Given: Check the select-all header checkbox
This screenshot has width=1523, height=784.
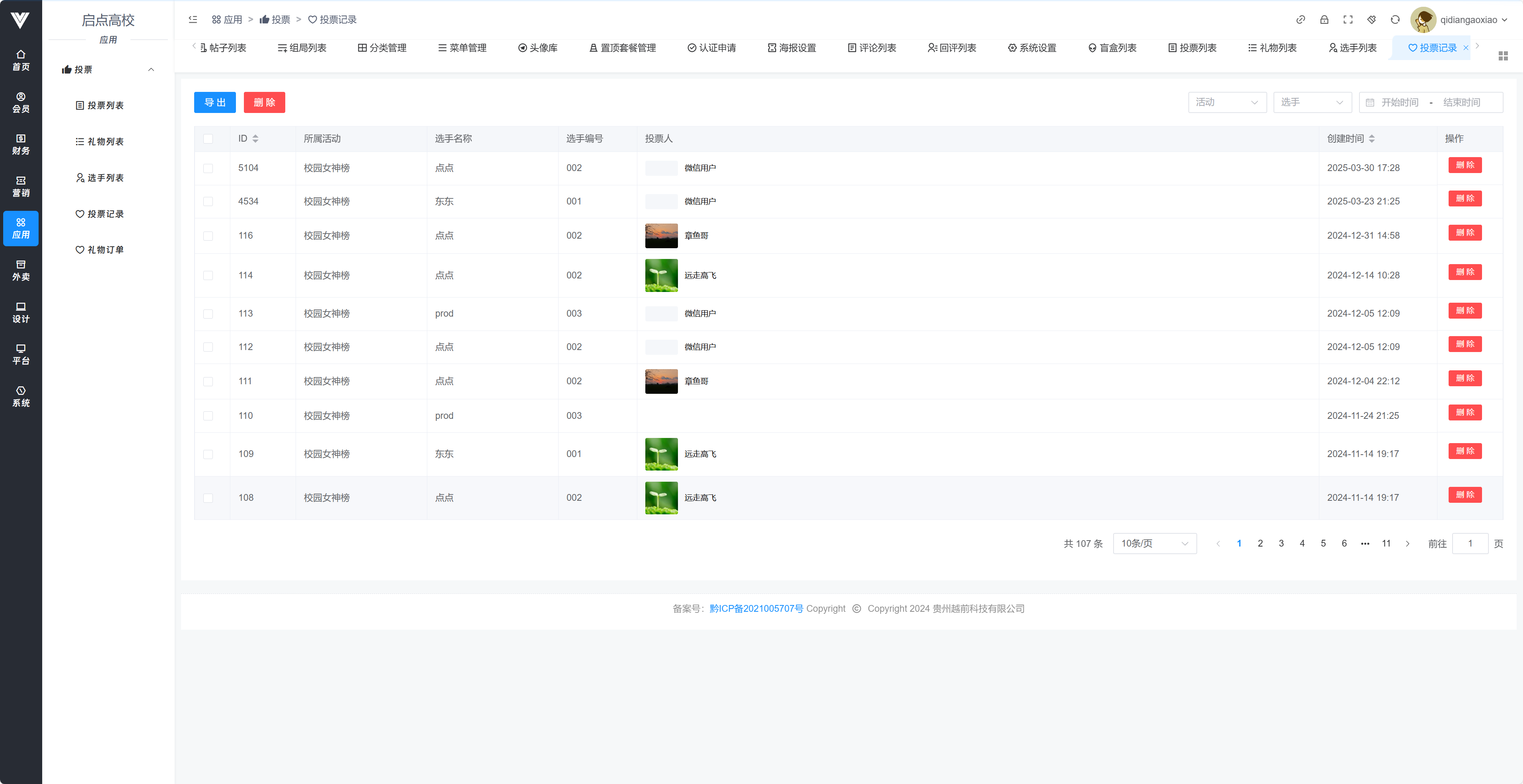Looking at the screenshot, I should point(208,139).
